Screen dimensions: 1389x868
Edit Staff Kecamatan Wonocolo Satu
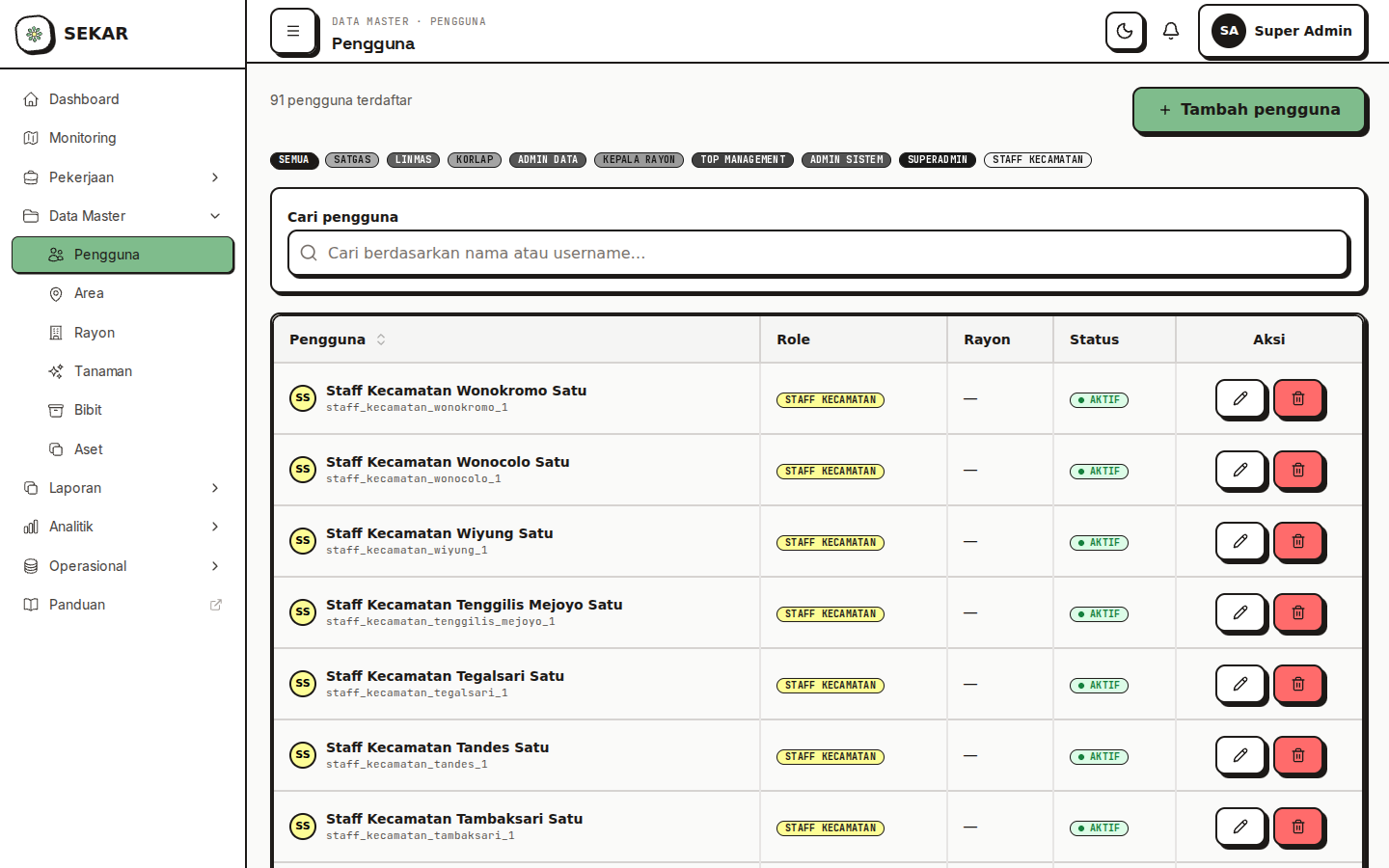[x=1240, y=470]
